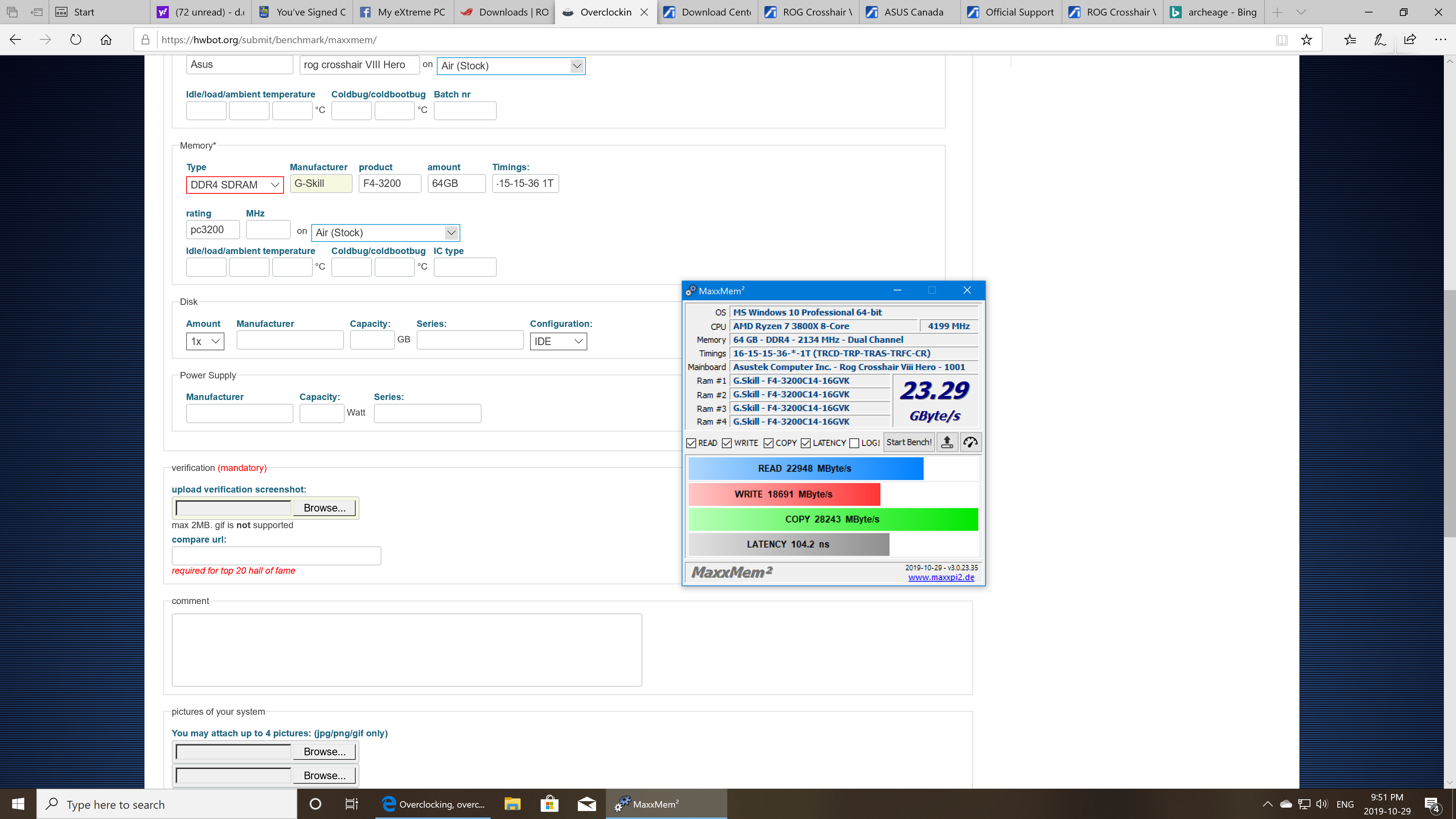Viewport: 1456px width, 819px height.
Task: Click the browser Forward arrow
Action: pos(45,39)
